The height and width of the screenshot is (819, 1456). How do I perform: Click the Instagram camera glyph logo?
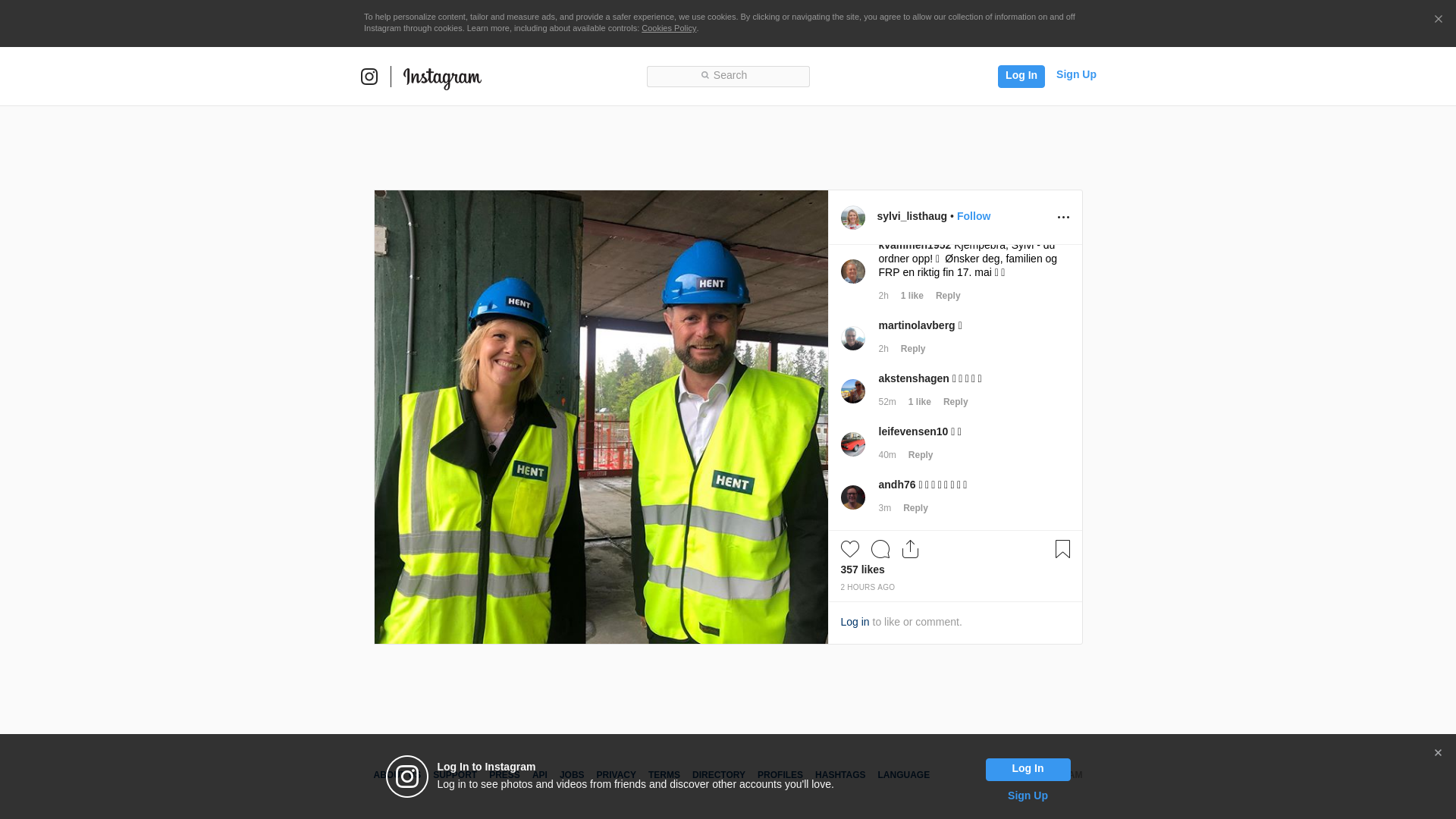click(x=369, y=77)
